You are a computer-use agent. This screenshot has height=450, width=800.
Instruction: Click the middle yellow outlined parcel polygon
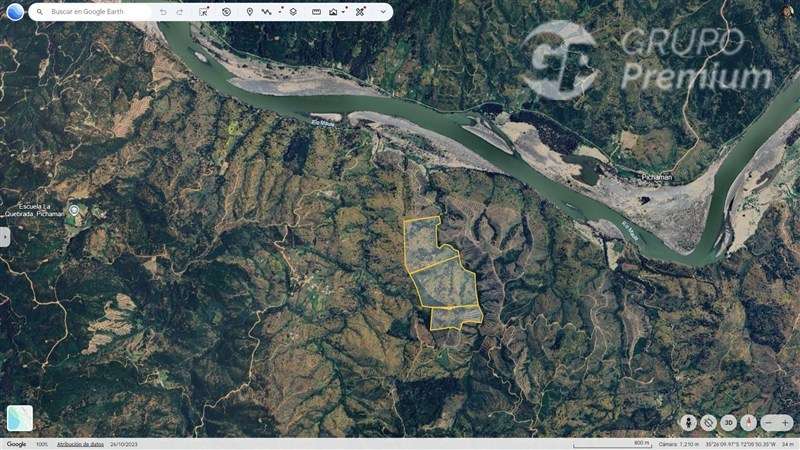click(x=445, y=285)
